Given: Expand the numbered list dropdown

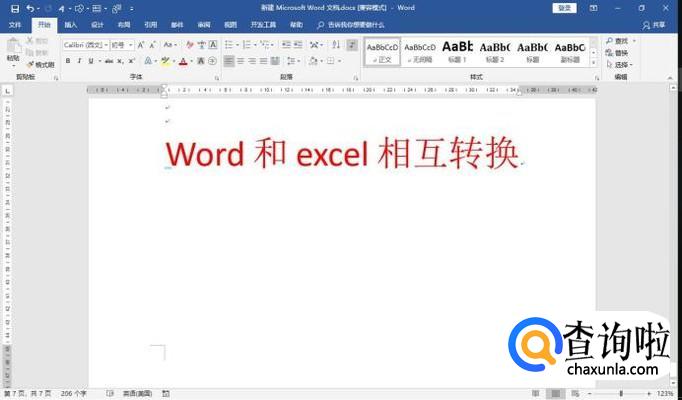Looking at the screenshot, I should pos(255,45).
